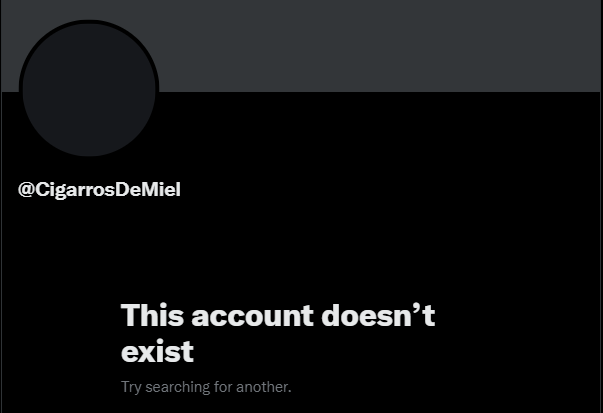603x413 pixels.
Task: Click the word "account" in the heading
Action: pos(252,315)
